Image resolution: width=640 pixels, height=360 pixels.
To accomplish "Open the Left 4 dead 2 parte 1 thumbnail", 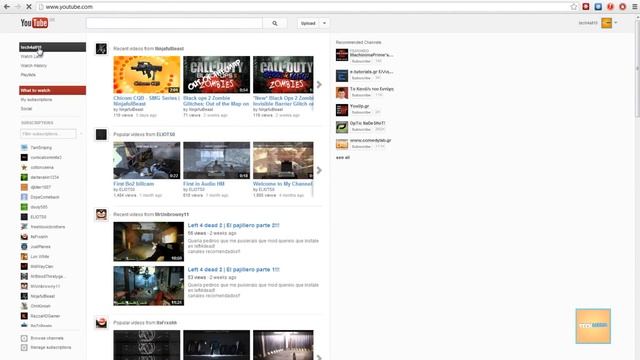I will [x=149, y=286].
